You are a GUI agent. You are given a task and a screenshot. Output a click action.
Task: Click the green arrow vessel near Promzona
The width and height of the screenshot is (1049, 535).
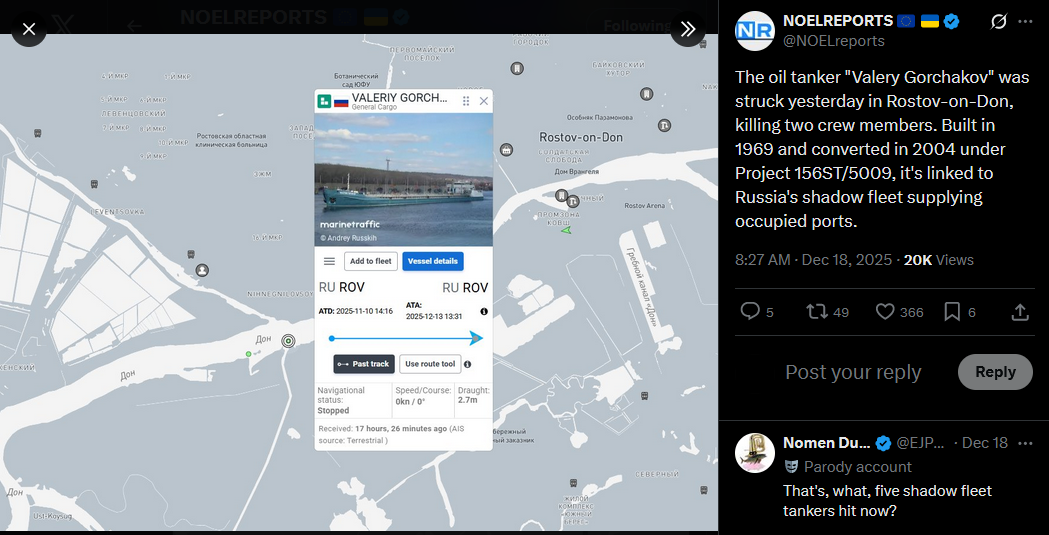tap(566, 230)
